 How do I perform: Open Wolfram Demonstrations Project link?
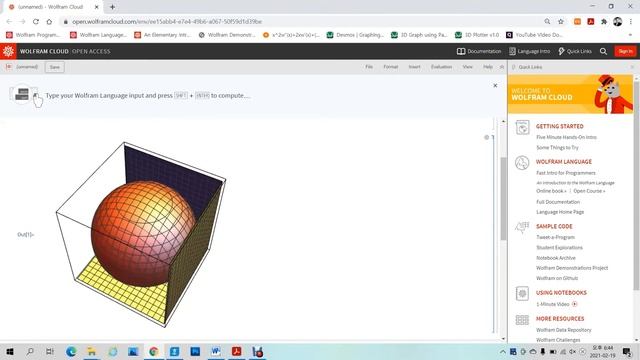(572, 268)
